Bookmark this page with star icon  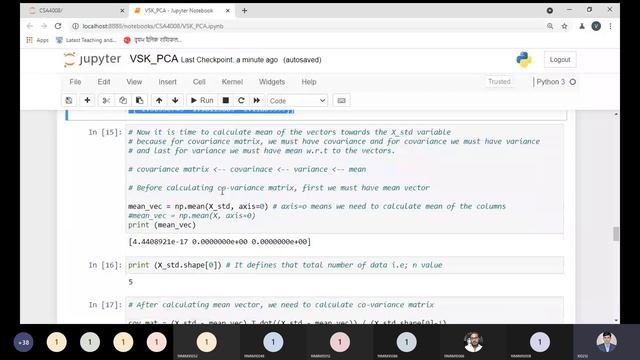click(564, 26)
